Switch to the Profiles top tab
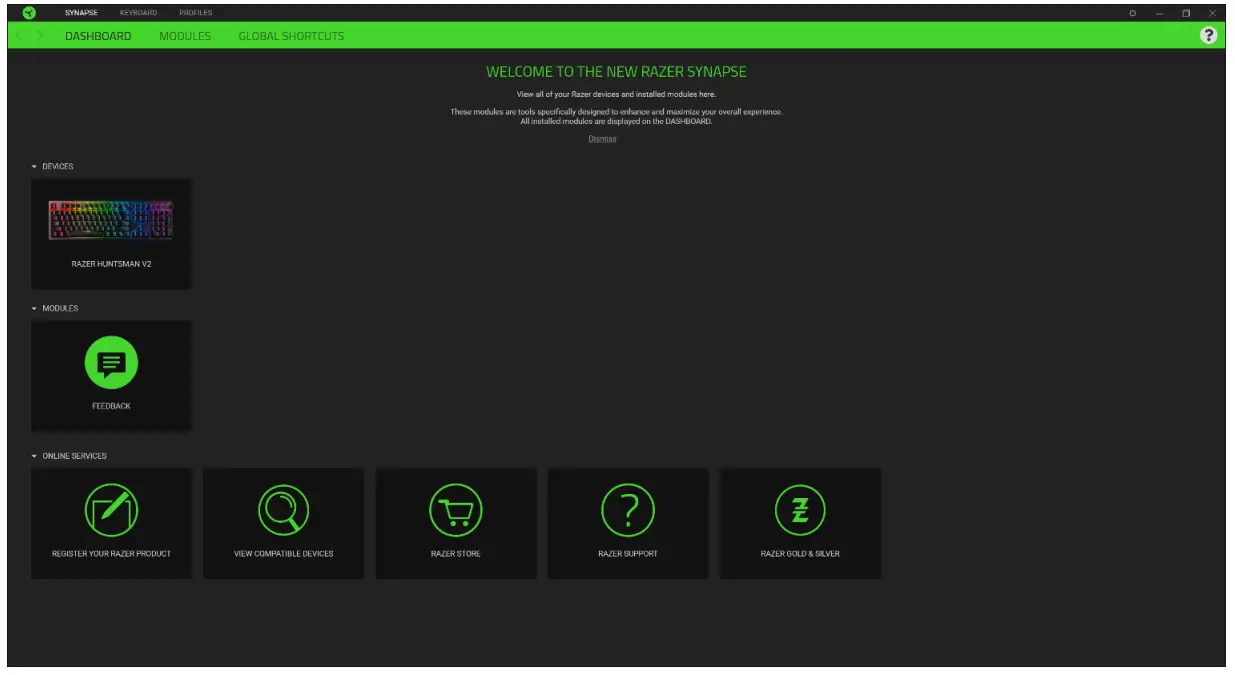1235x675 pixels. pos(196,13)
